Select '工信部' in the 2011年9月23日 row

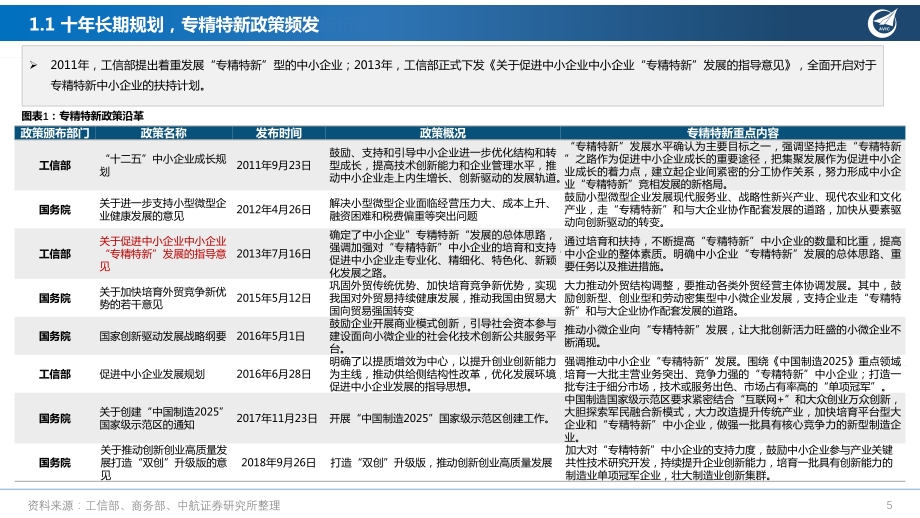pyautogui.click(x=55, y=165)
